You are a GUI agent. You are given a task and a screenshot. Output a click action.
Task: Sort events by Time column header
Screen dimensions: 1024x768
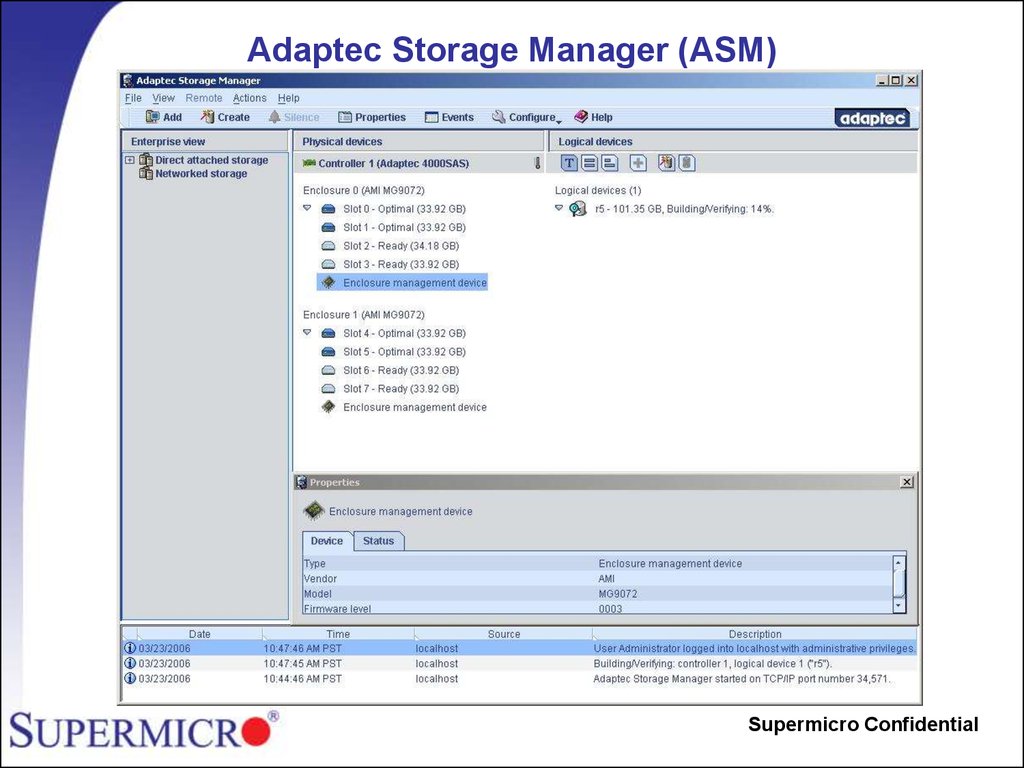click(x=338, y=634)
